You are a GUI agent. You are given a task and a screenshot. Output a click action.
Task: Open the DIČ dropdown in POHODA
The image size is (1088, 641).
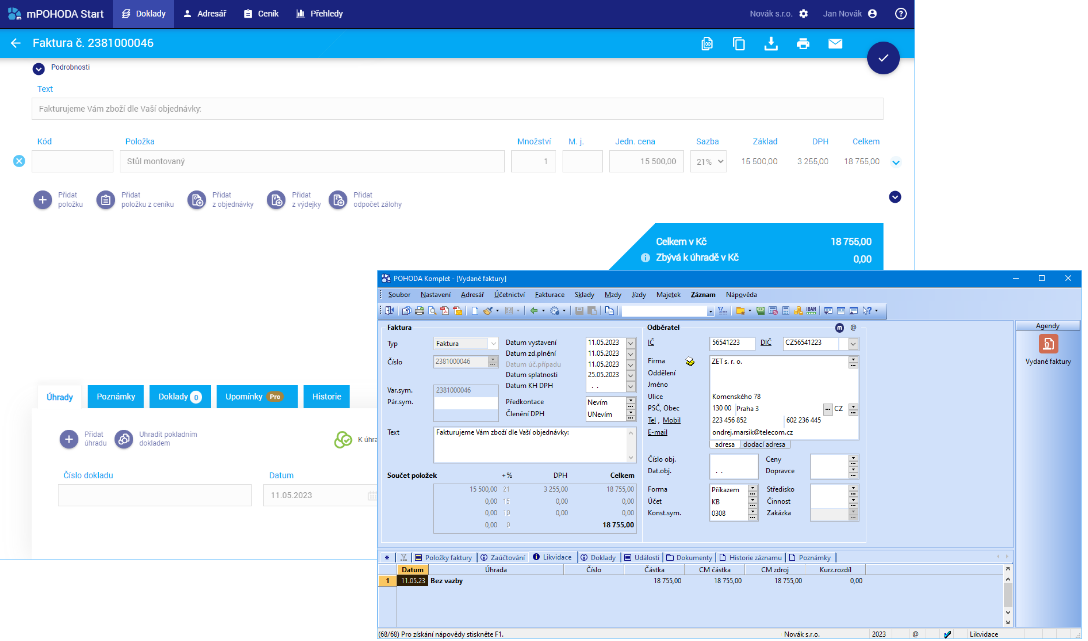point(853,343)
